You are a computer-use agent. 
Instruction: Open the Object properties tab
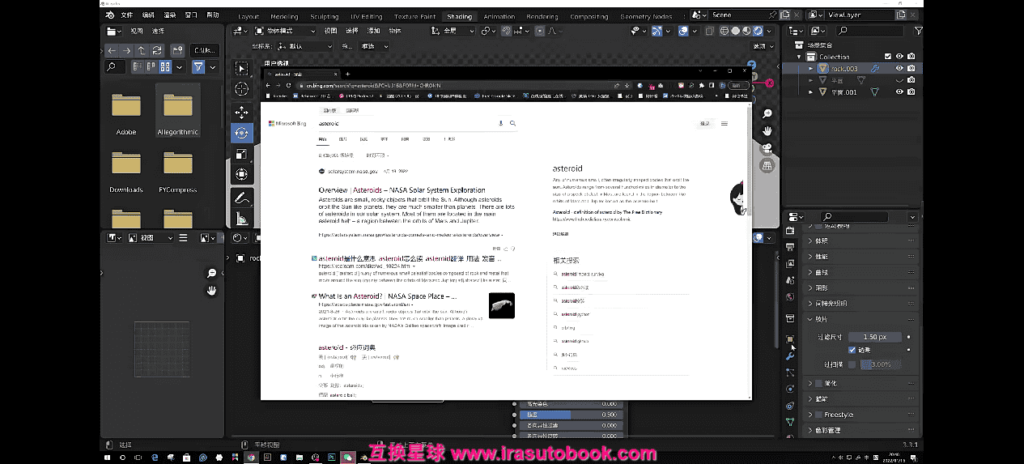790,339
